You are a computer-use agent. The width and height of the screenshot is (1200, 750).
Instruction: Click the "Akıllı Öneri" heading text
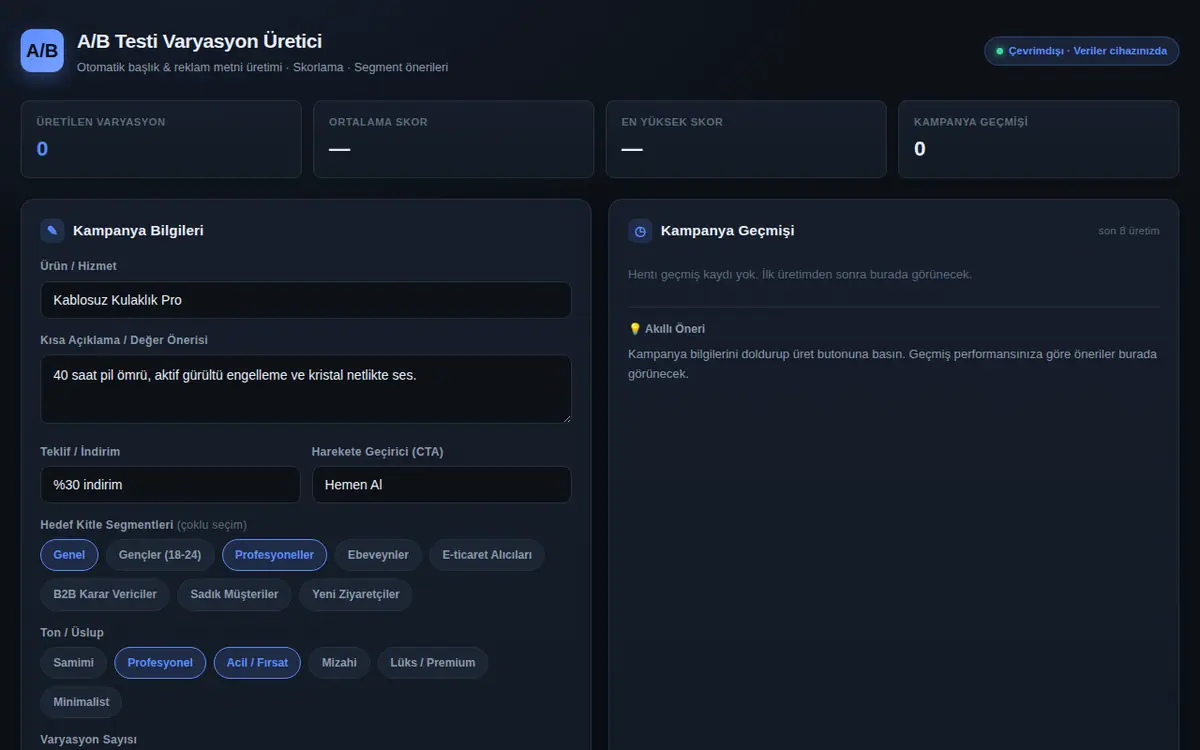(x=675, y=329)
